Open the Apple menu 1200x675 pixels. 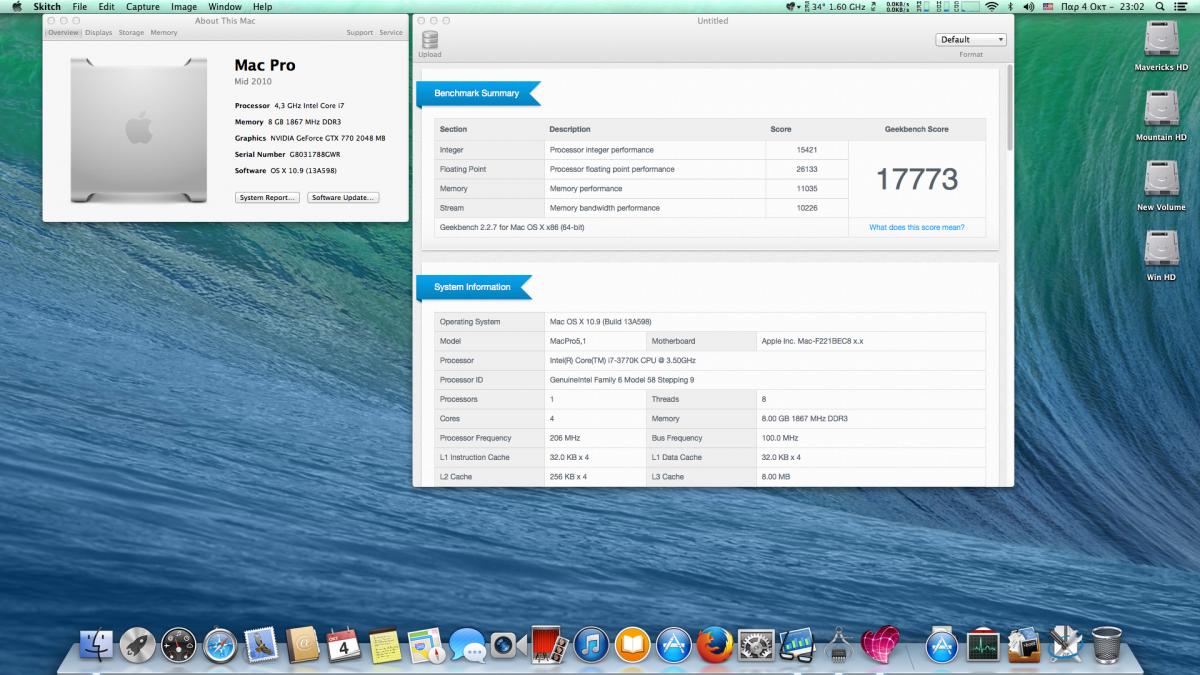(16, 7)
